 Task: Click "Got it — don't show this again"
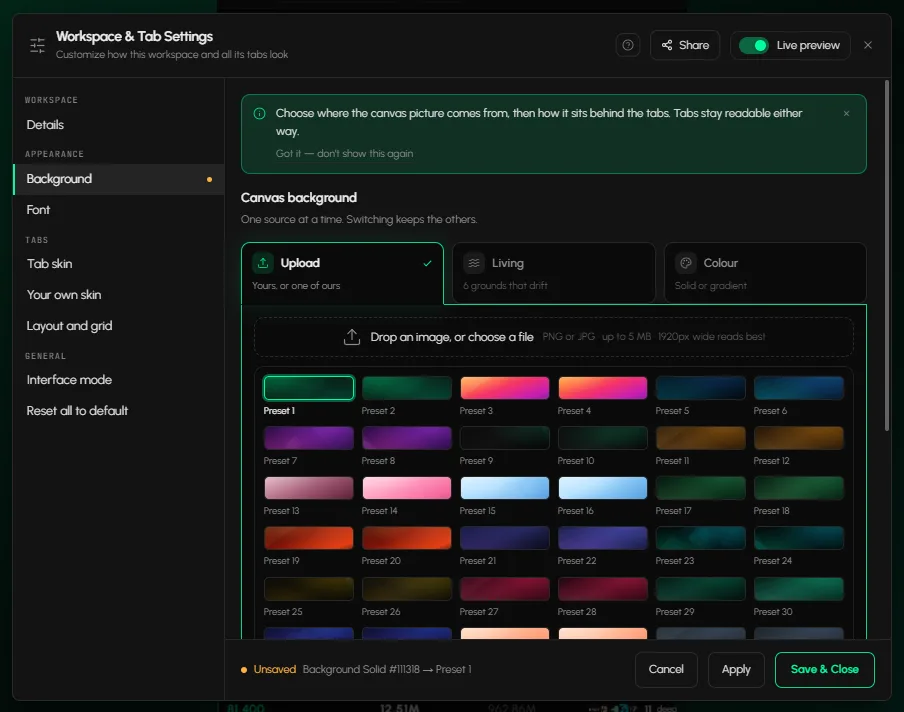click(344, 153)
